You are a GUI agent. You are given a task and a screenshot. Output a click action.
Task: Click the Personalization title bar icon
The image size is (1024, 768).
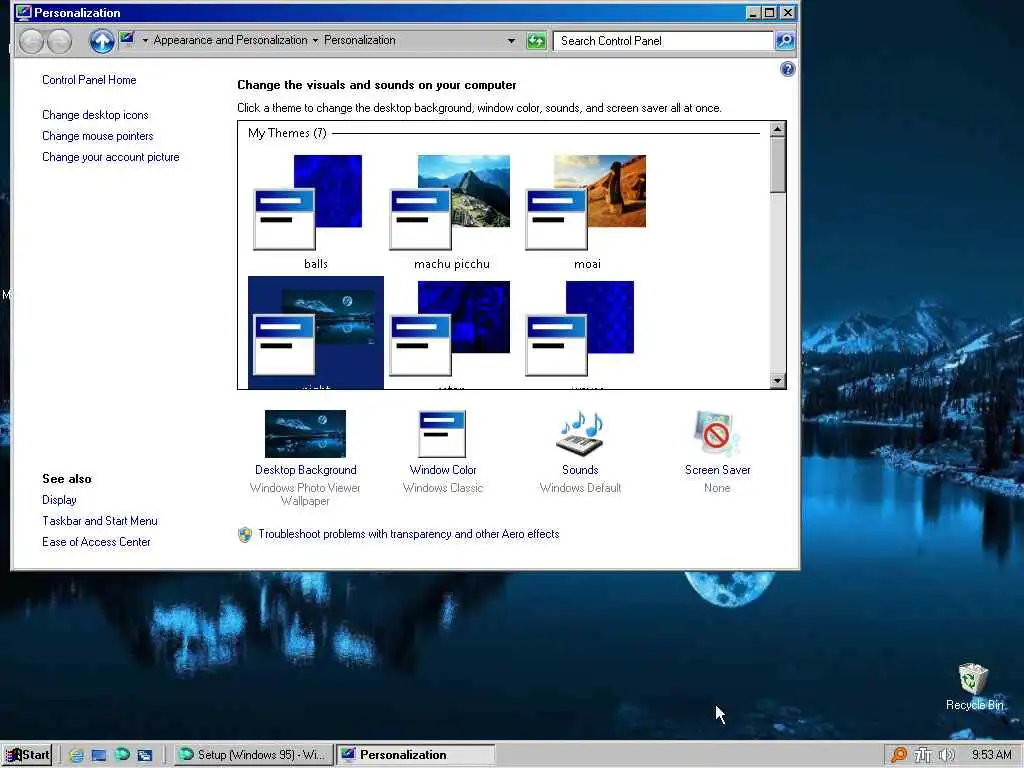[24, 12]
